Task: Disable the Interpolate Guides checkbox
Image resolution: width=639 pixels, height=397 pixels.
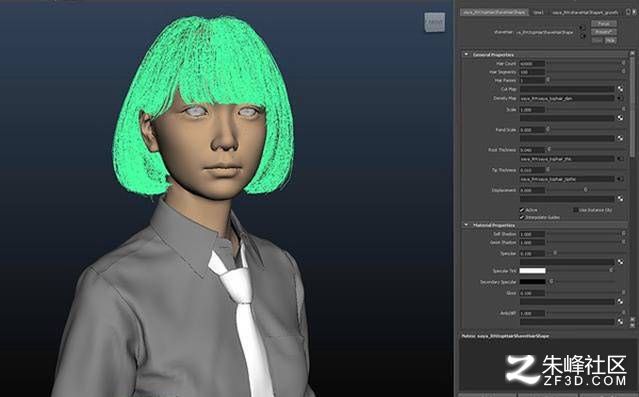Action: [x=522, y=217]
